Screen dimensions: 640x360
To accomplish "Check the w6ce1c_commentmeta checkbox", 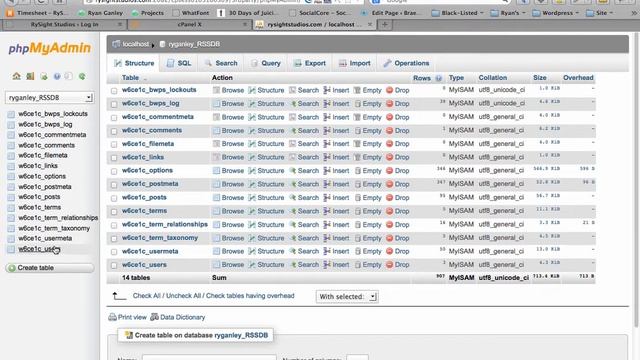I will click(x=114, y=118).
